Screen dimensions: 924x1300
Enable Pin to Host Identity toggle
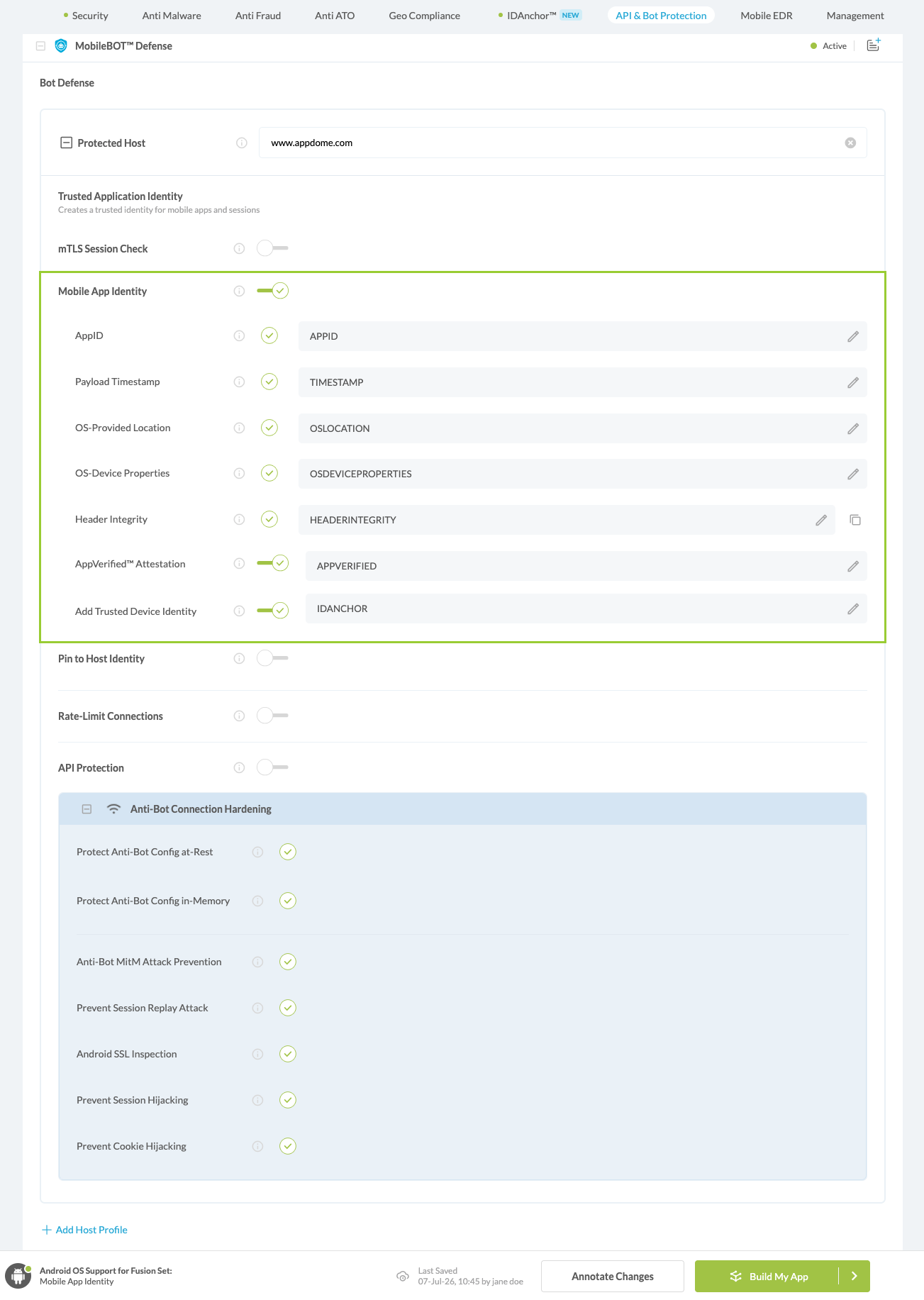272,658
